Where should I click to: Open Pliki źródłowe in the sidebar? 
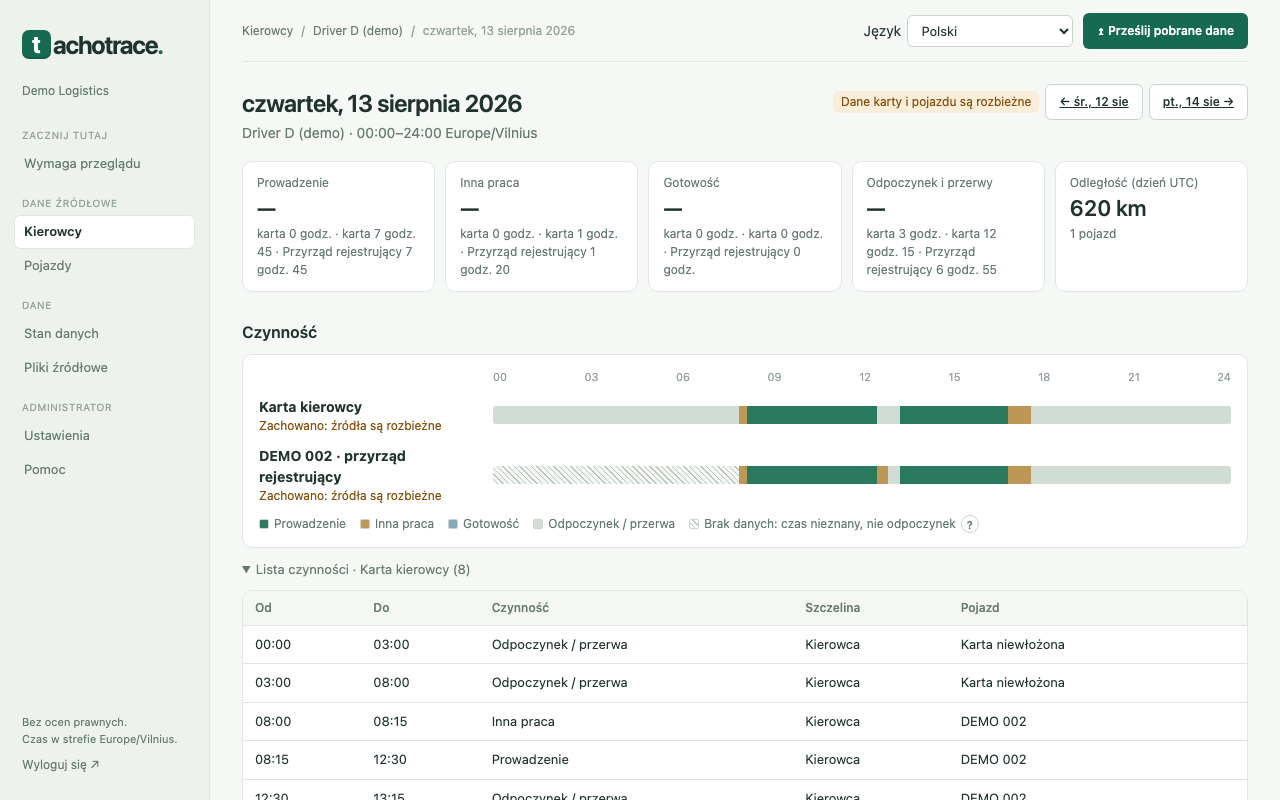coord(104,368)
